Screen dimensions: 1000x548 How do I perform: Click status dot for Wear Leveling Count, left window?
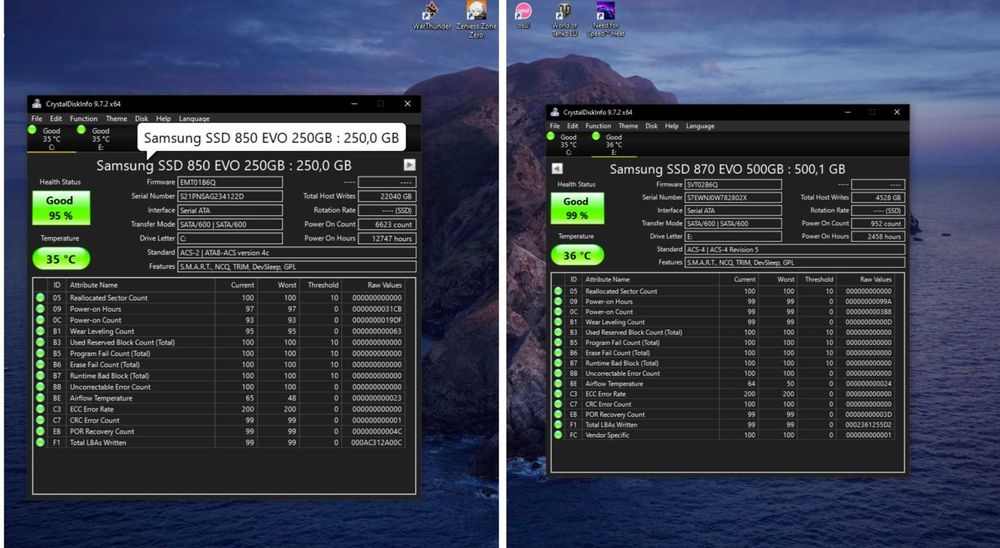pyautogui.click(x=40, y=331)
